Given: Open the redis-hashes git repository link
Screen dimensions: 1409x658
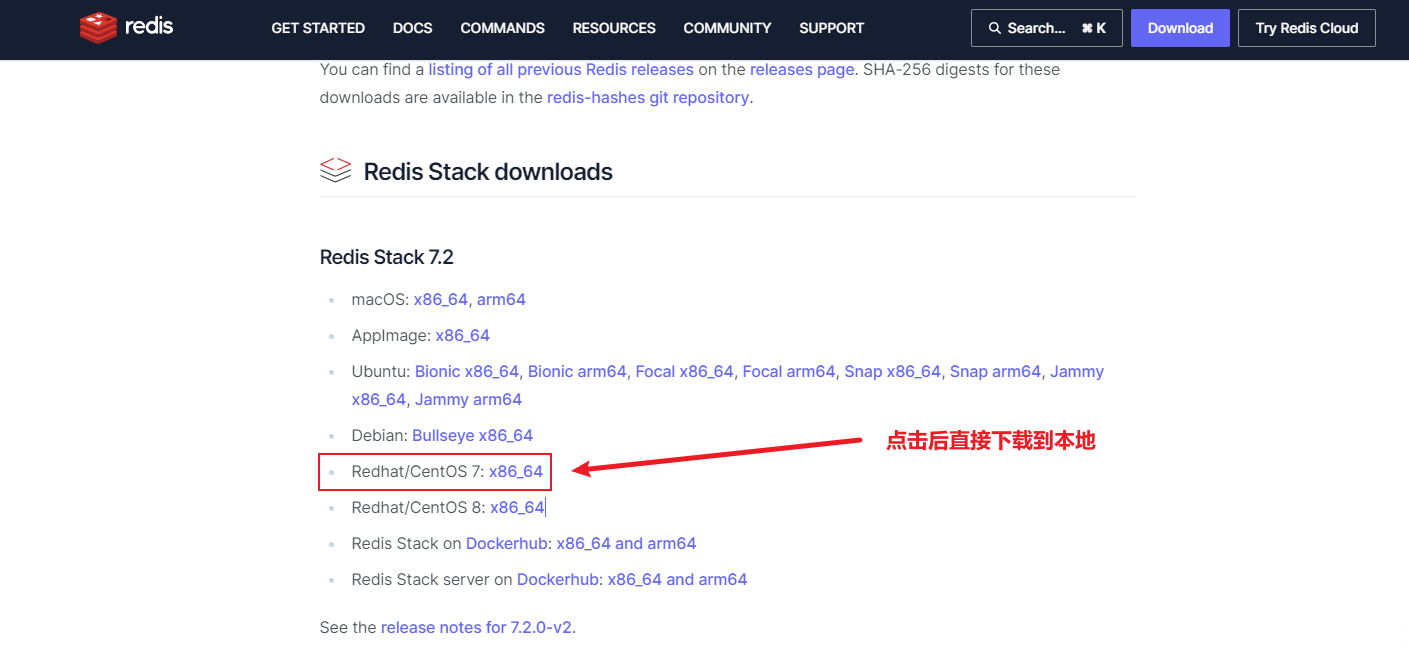Looking at the screenshot, I should click(648, 98).
